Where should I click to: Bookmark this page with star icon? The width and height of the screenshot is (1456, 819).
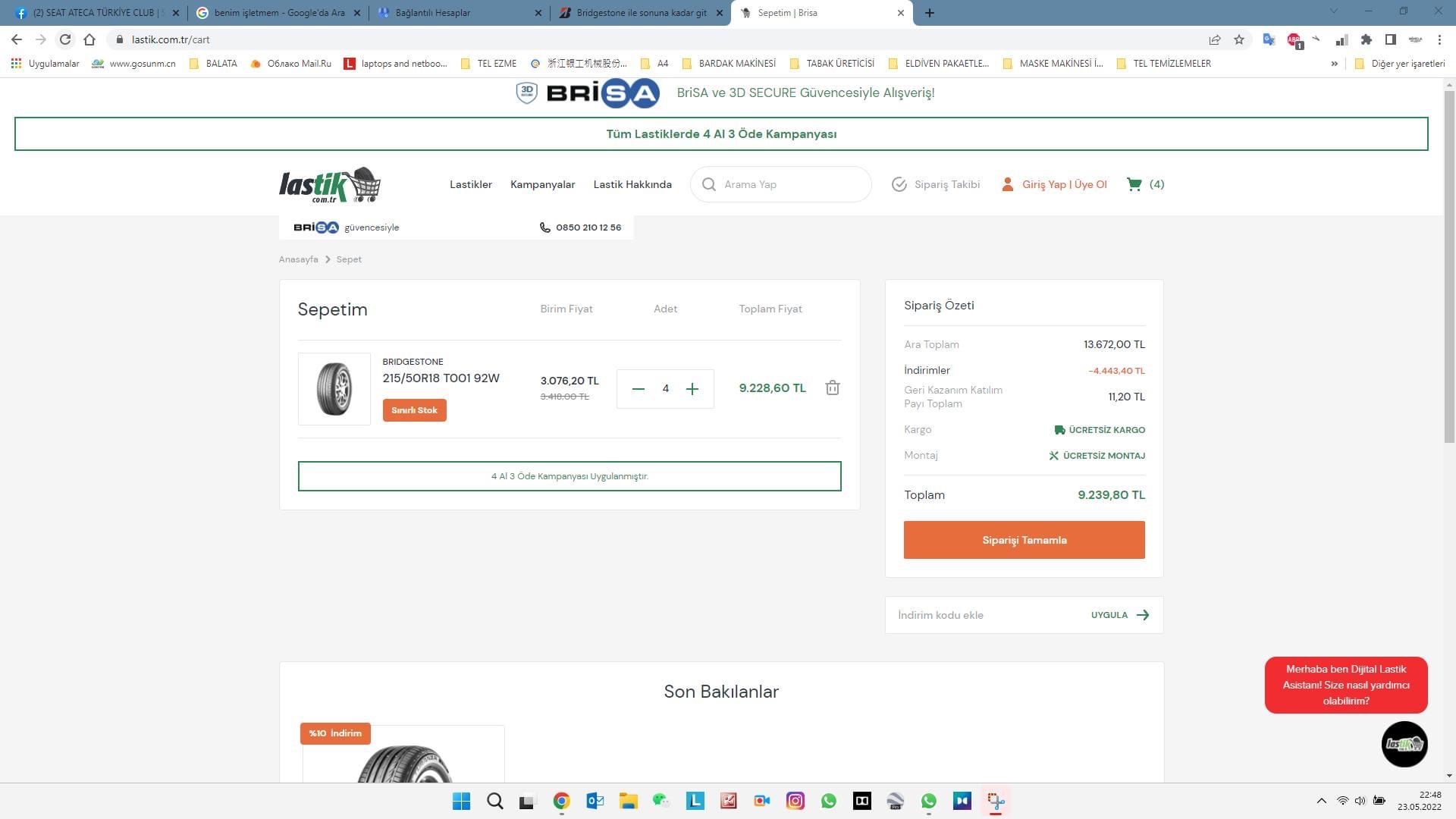pyautogui.click(x=1238, y=39)
